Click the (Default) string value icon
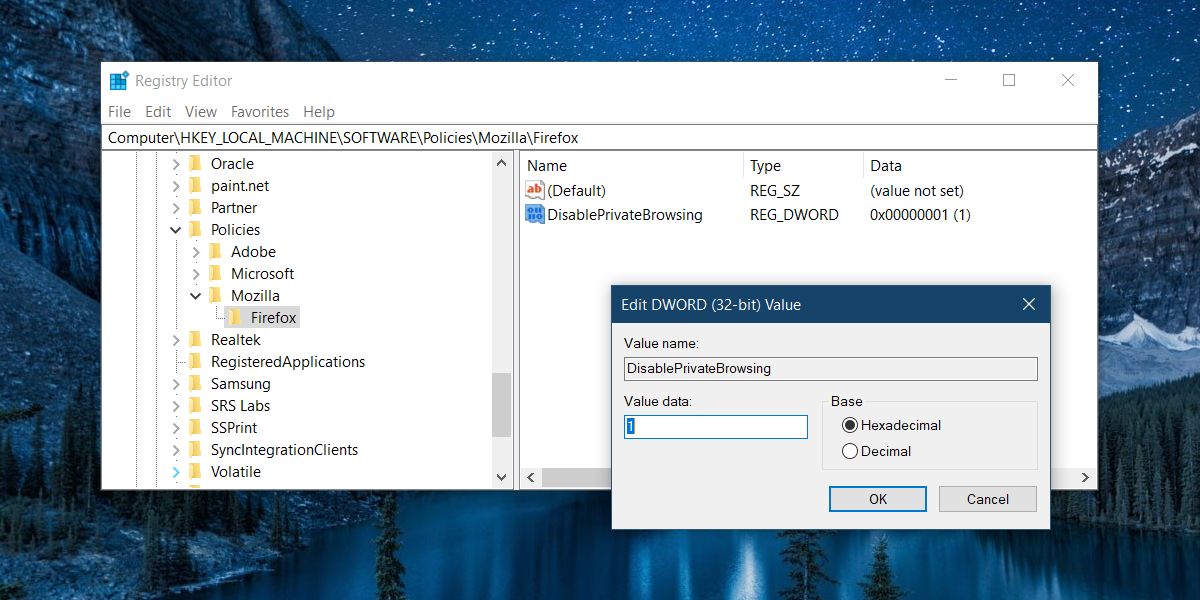This screenshot has width=1200, height=600. click(x=535, y=190)
